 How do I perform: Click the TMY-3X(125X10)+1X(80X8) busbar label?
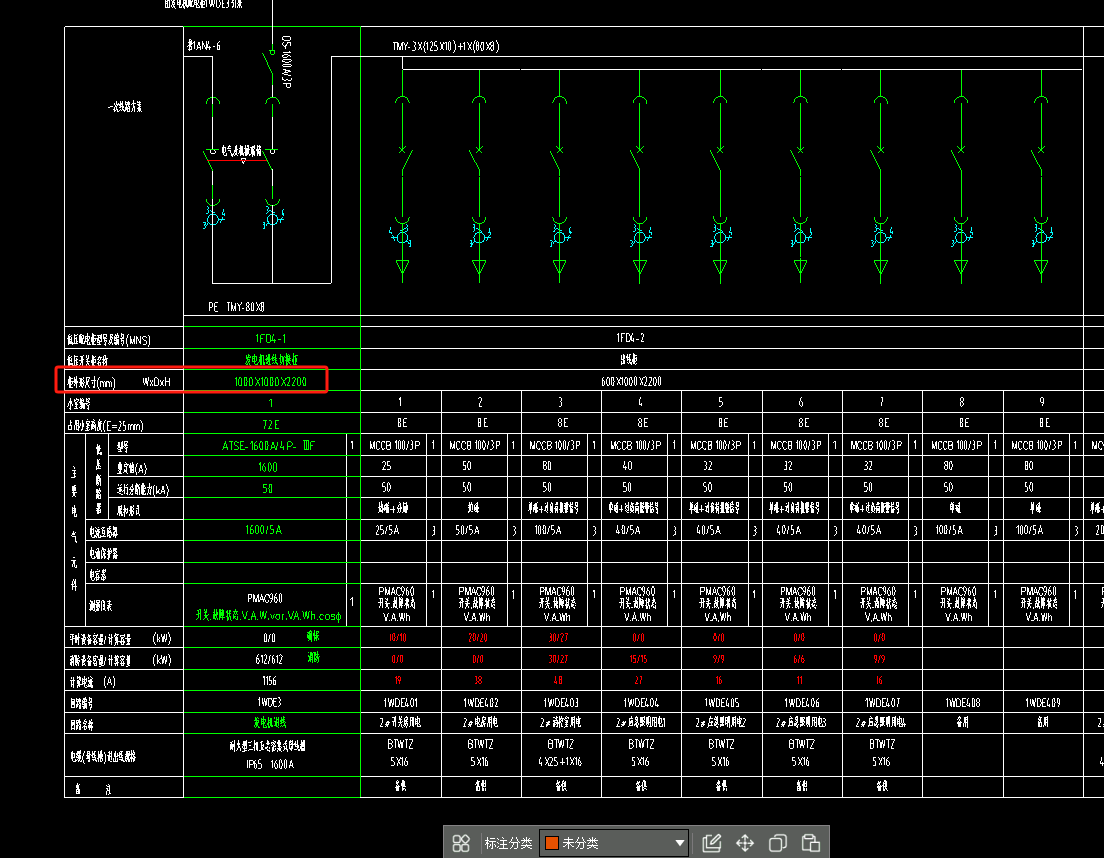[x=446, y=46]
